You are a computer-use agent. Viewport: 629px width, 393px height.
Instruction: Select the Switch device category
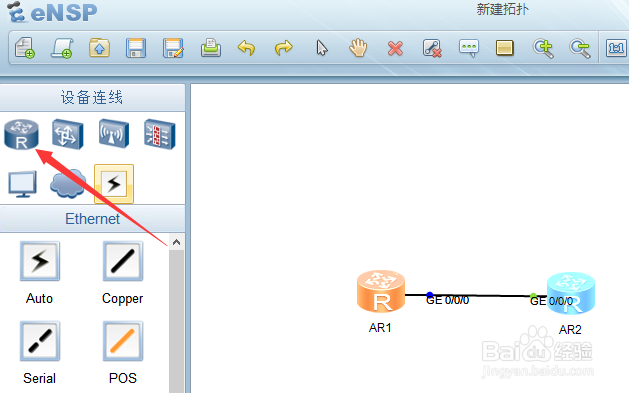[x=67, y=134]
